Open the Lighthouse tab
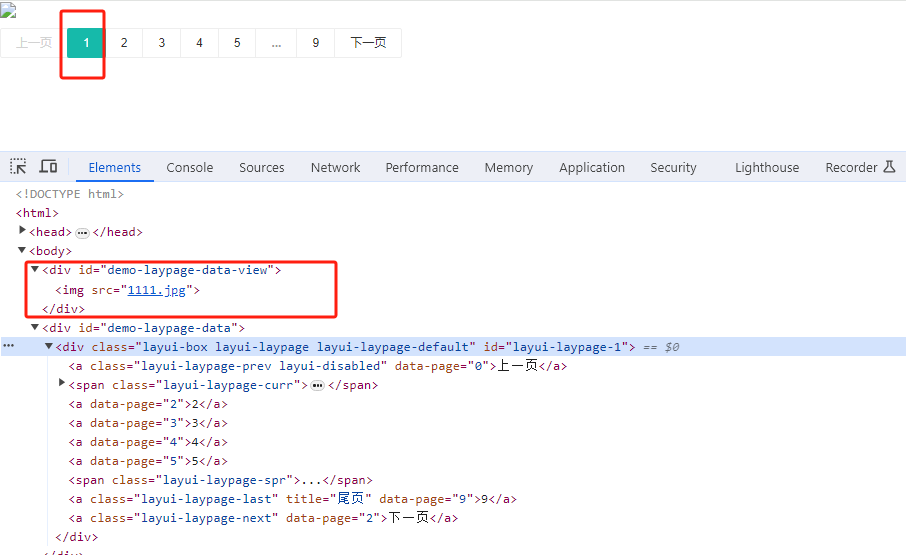The height and width of the screenshot is (555, 906). [767, 167]
